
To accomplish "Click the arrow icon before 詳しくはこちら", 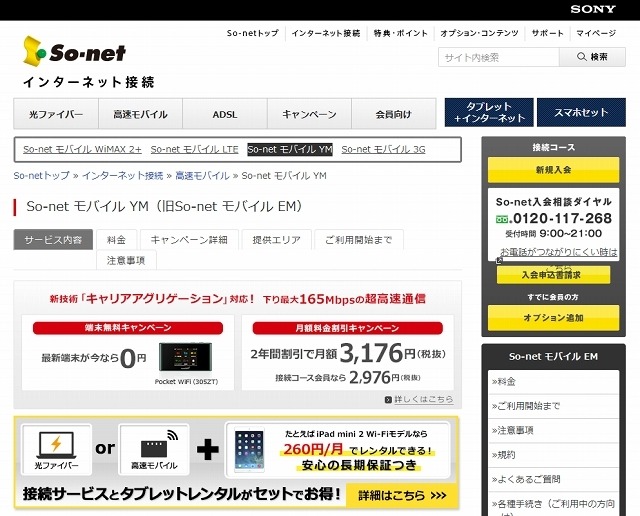I will tap(388, 400).
